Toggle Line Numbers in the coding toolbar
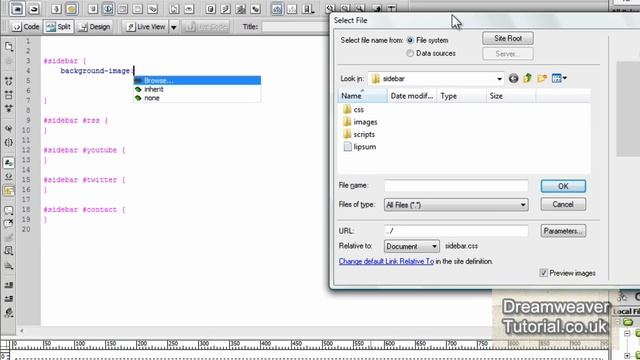 click(9, 163)
